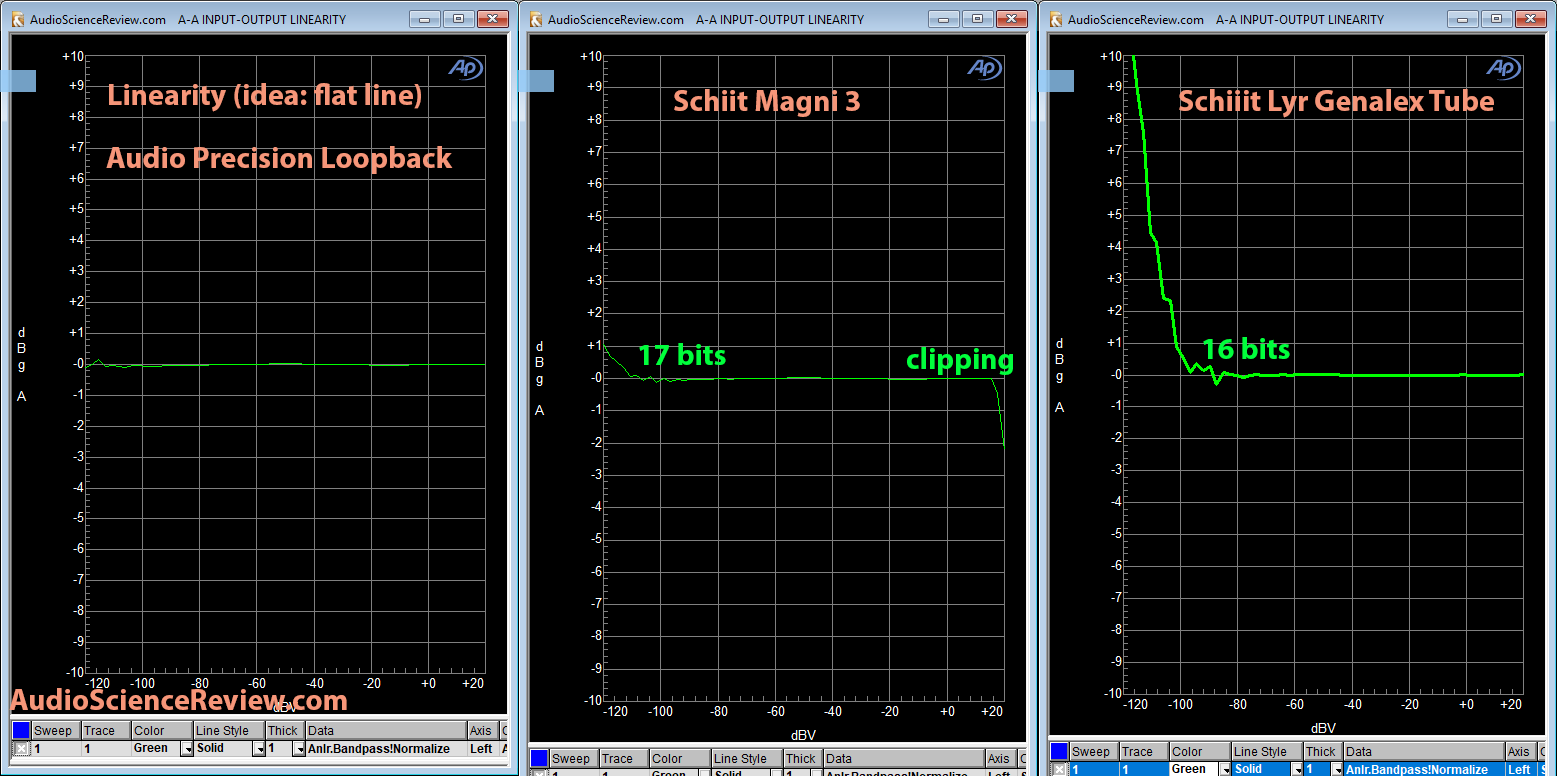Image resolution: width=1557 pixels, height=776 pixels.
Task: Open the Green color dropdown in Lyr legend
Action: pyautogui.click(x=1225, y=770)
